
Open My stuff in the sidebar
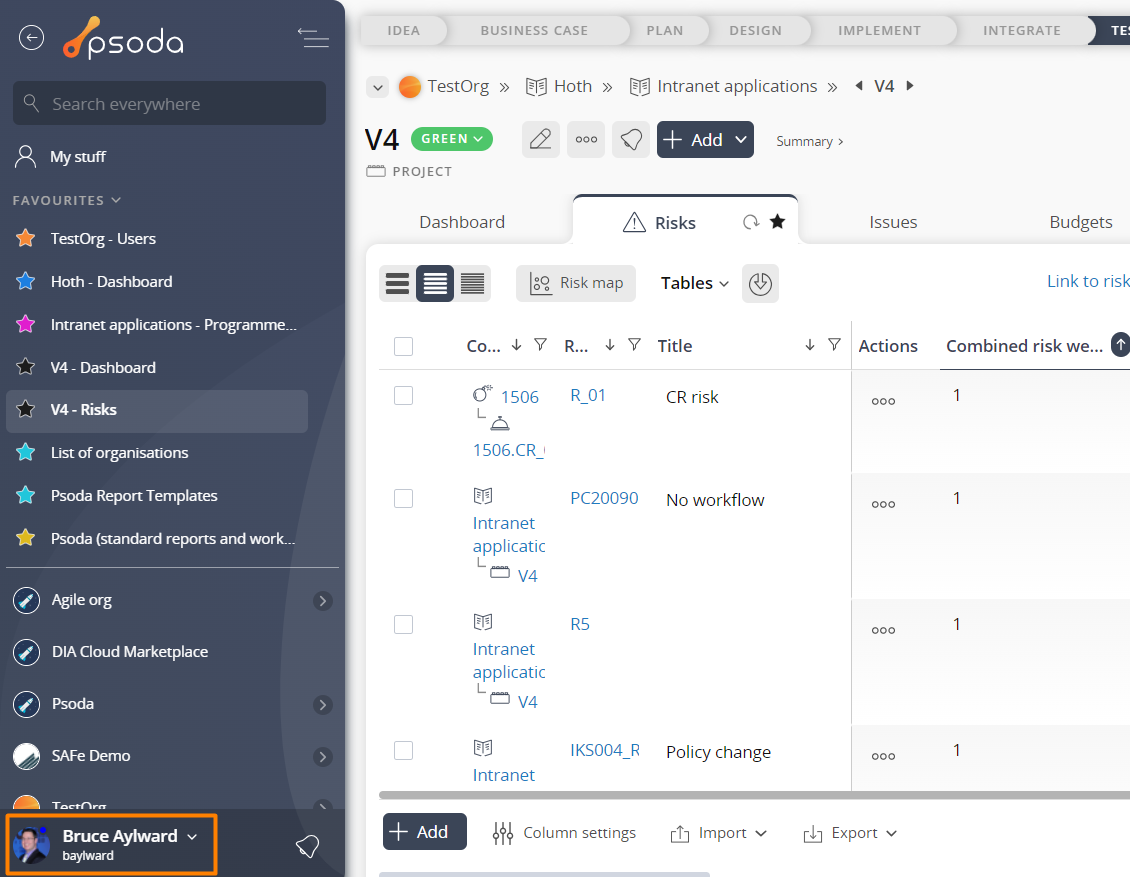78,156
